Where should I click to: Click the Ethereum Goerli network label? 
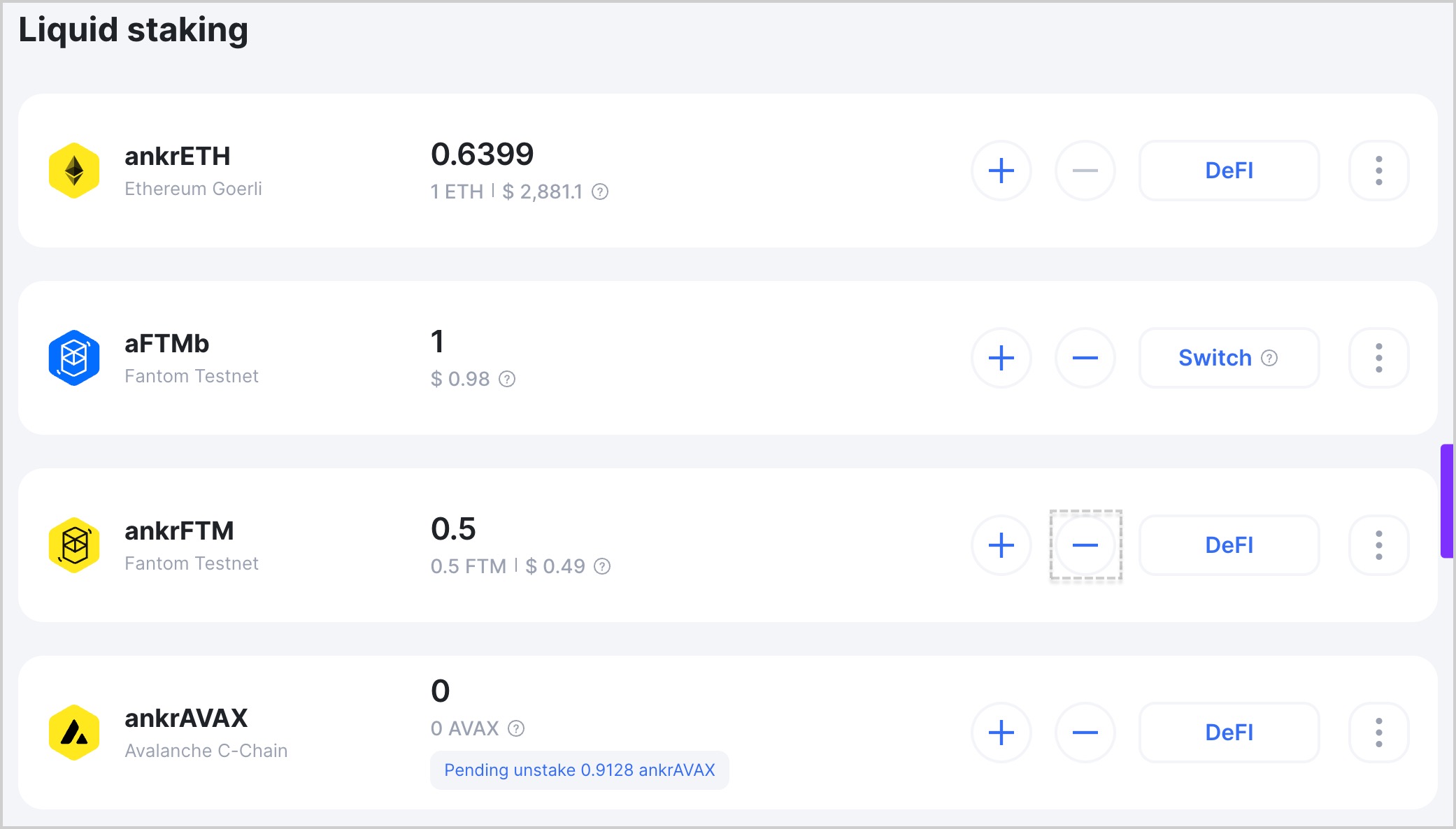tap(193, 189)
